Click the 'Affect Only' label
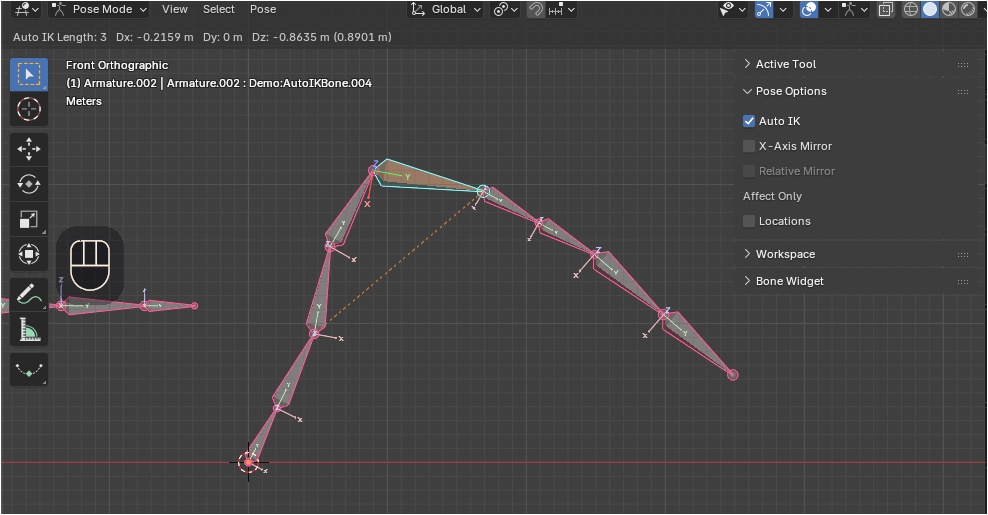The image size is (988, 515). (x=773, y=196)
